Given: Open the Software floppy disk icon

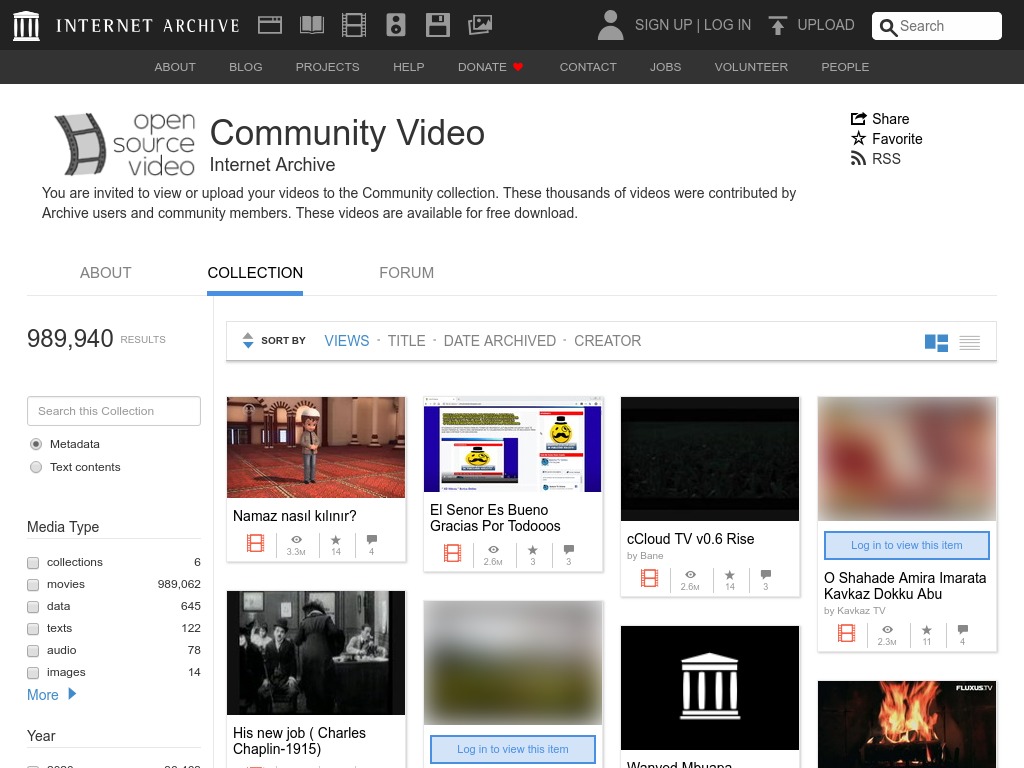Looking at the screenshot, I should tap(438, 25).
